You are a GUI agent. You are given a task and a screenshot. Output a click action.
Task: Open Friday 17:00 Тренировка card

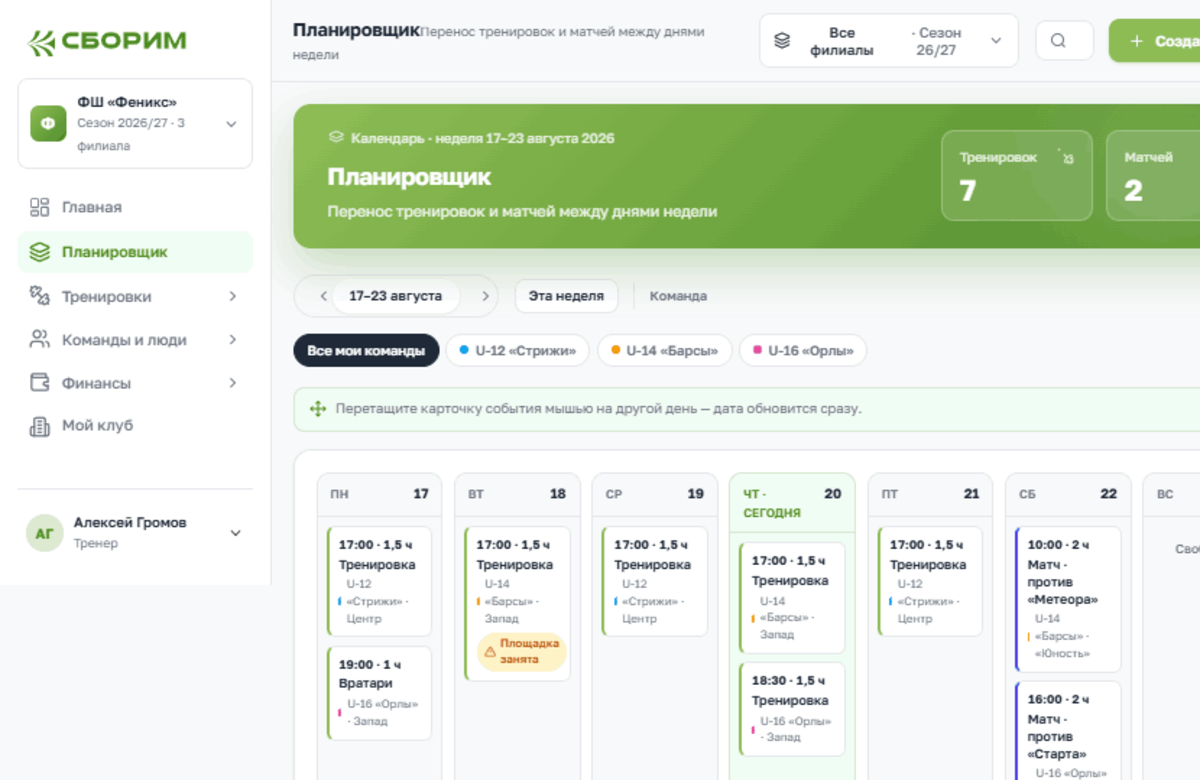930,582
